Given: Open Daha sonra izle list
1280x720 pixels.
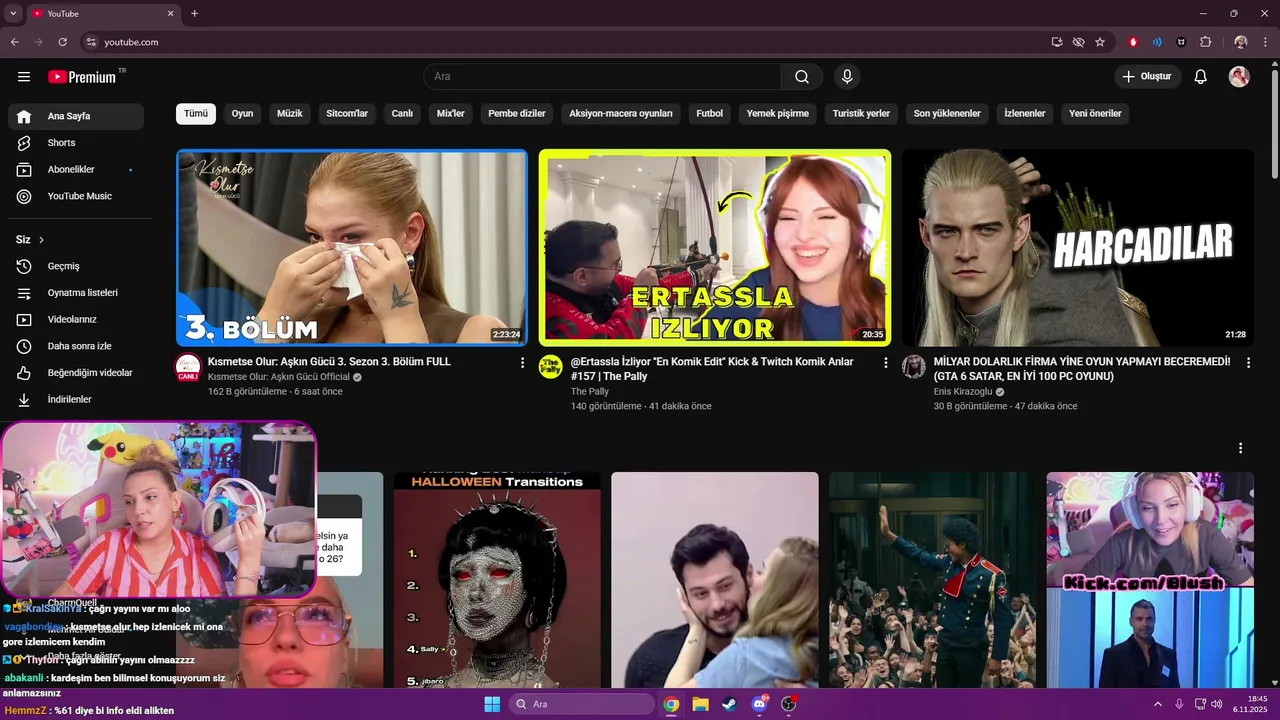Looking at the screenshot, I should [76, 346].
